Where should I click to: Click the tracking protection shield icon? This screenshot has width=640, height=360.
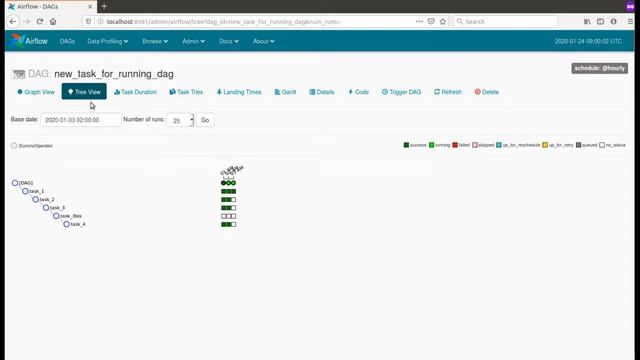pos(89,22)
